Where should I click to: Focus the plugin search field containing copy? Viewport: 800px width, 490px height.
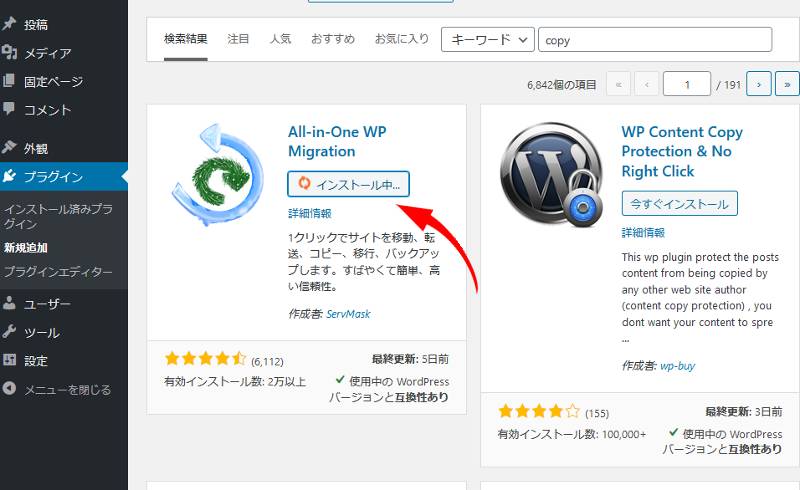(655, 40)
